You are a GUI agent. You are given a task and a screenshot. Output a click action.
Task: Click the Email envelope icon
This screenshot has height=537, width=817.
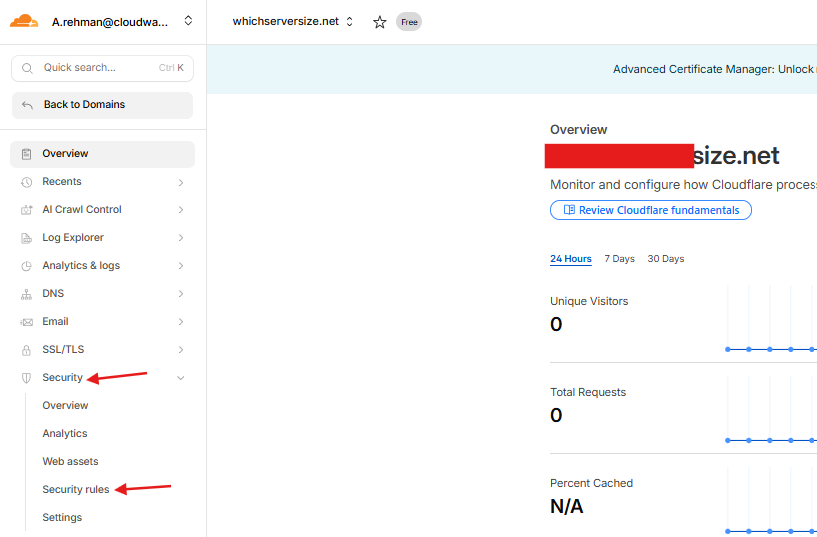tap(26, 322)
